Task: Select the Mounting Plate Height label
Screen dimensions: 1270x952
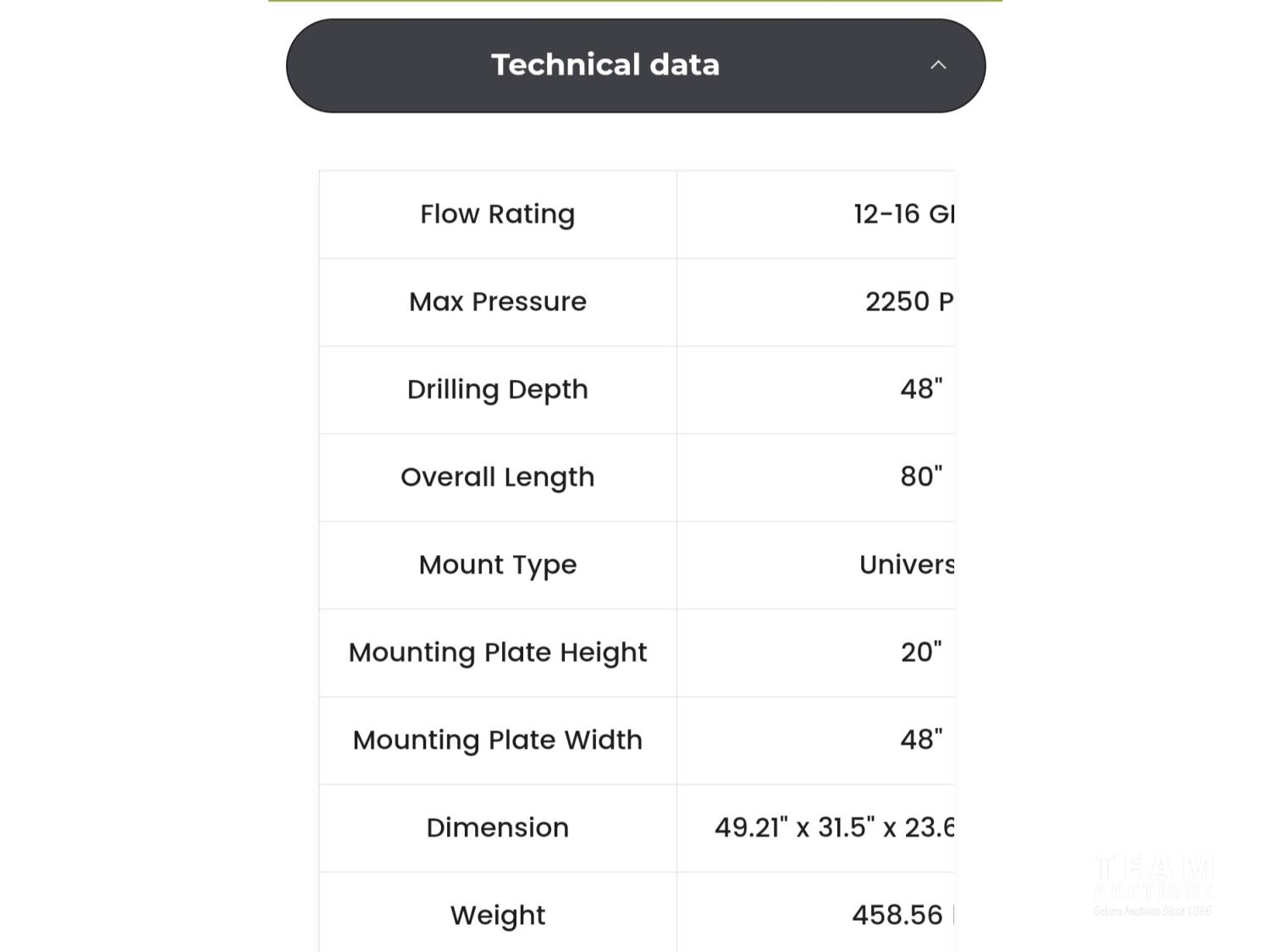Action: coord(498,652)
